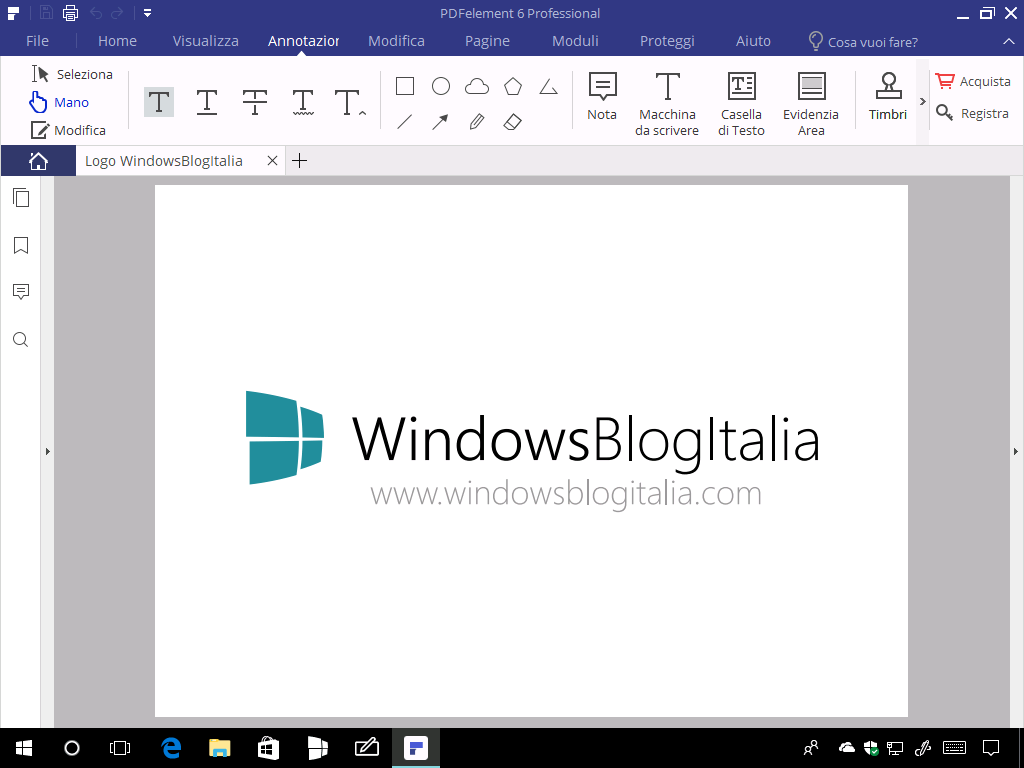Open a new tab with plus button
The image size is (1024, 768).
click(299, 161)
